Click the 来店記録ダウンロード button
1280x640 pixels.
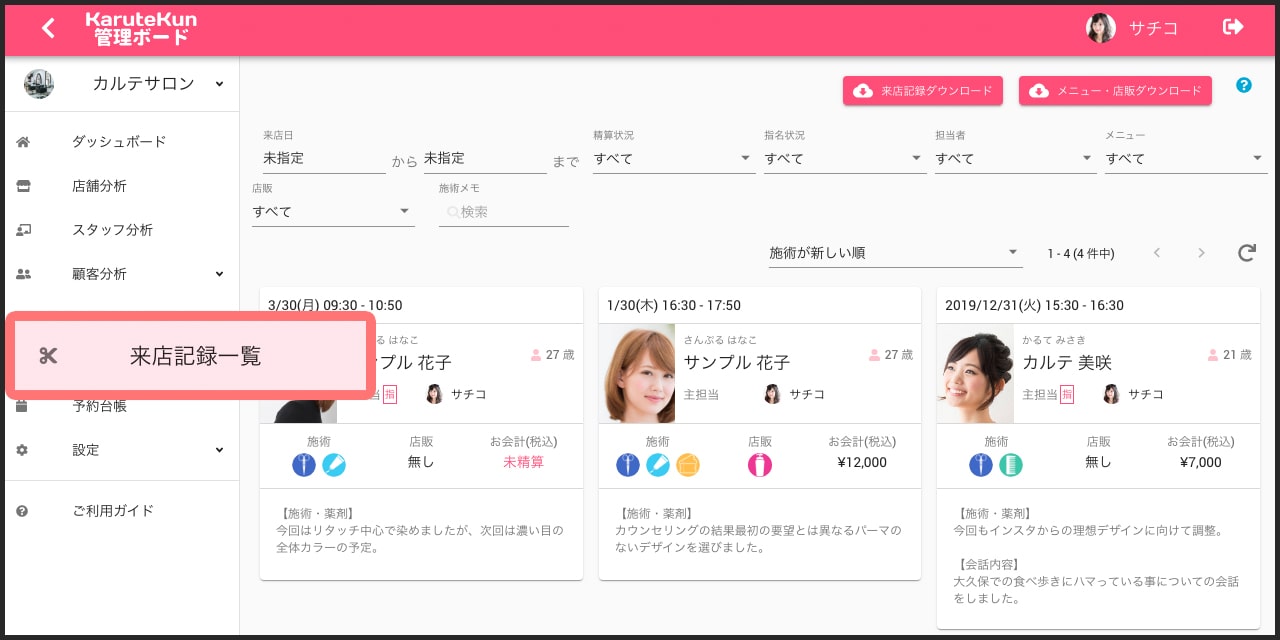[x=922, y=91]
